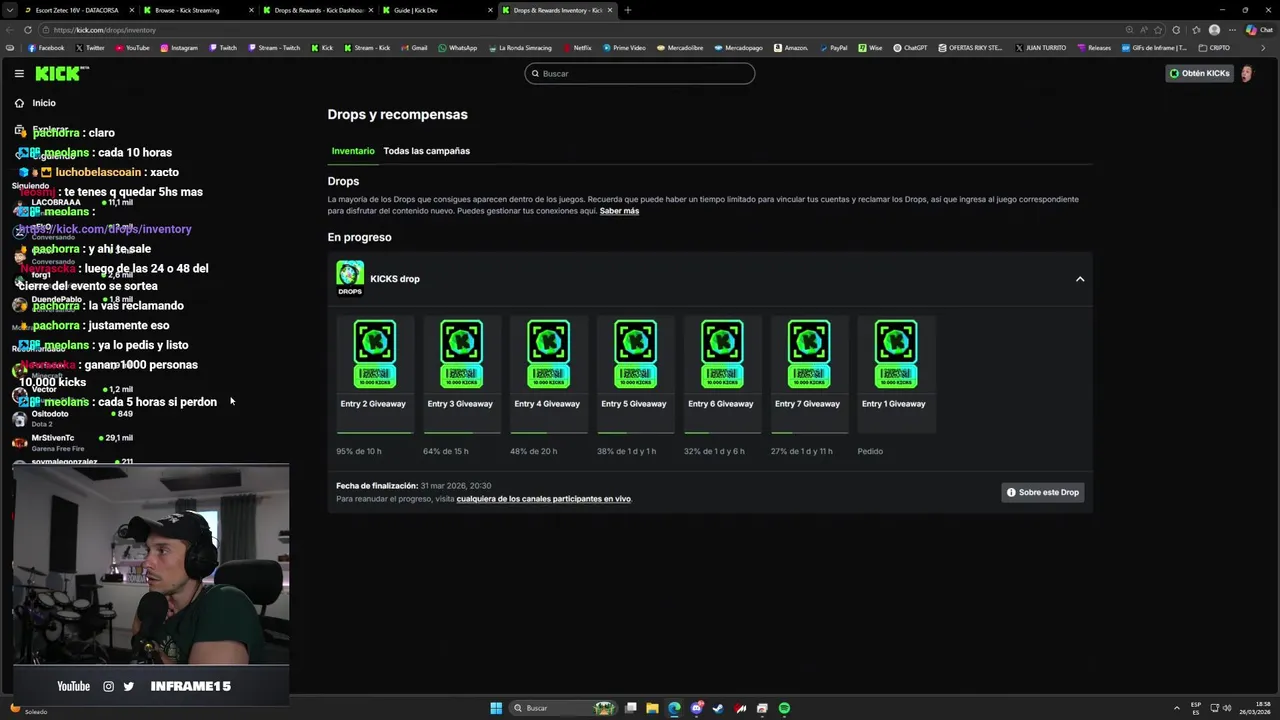
Task: Open the Prime Video bookmark
Action: click(x=624, y=47)
